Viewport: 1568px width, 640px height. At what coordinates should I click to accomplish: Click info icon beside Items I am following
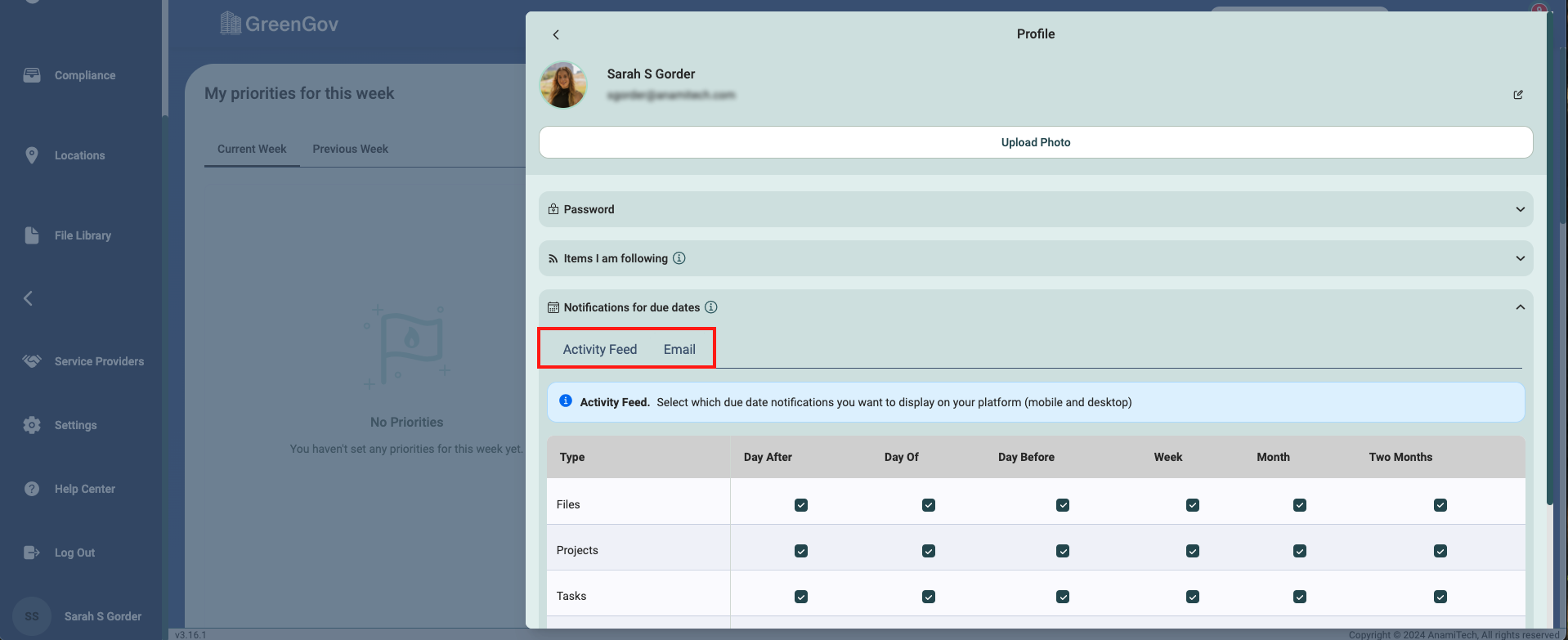[x=679, y=258]
